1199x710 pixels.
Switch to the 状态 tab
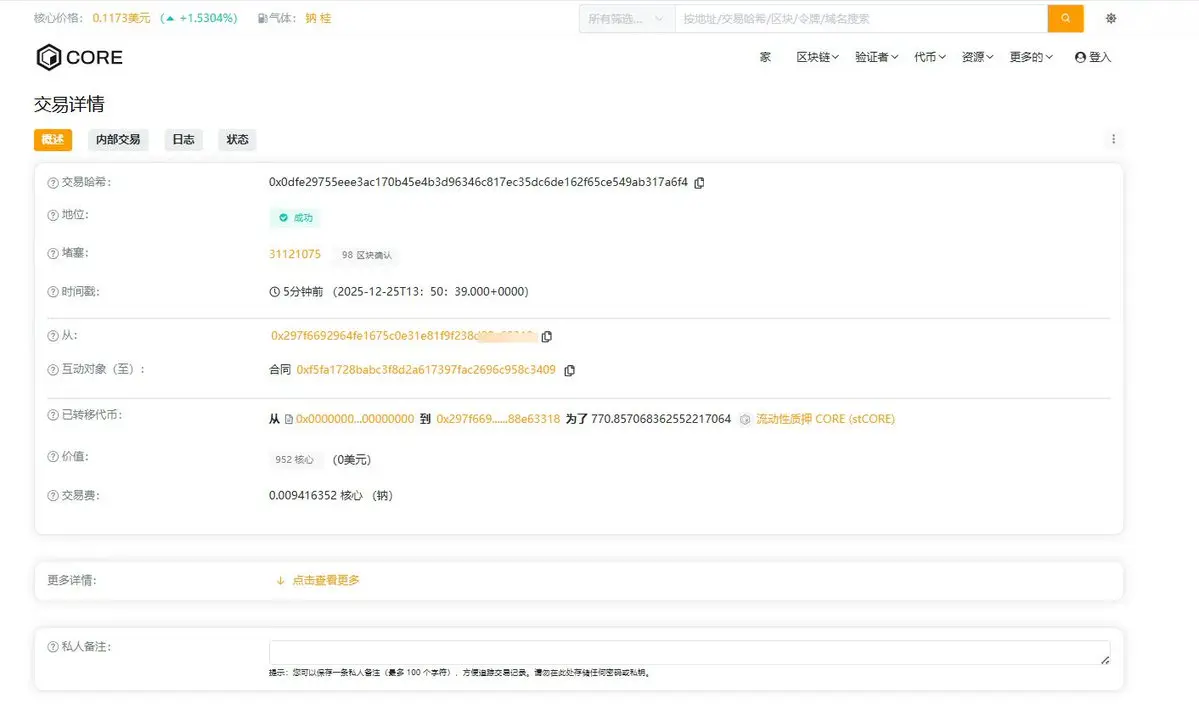pos(237,139)
